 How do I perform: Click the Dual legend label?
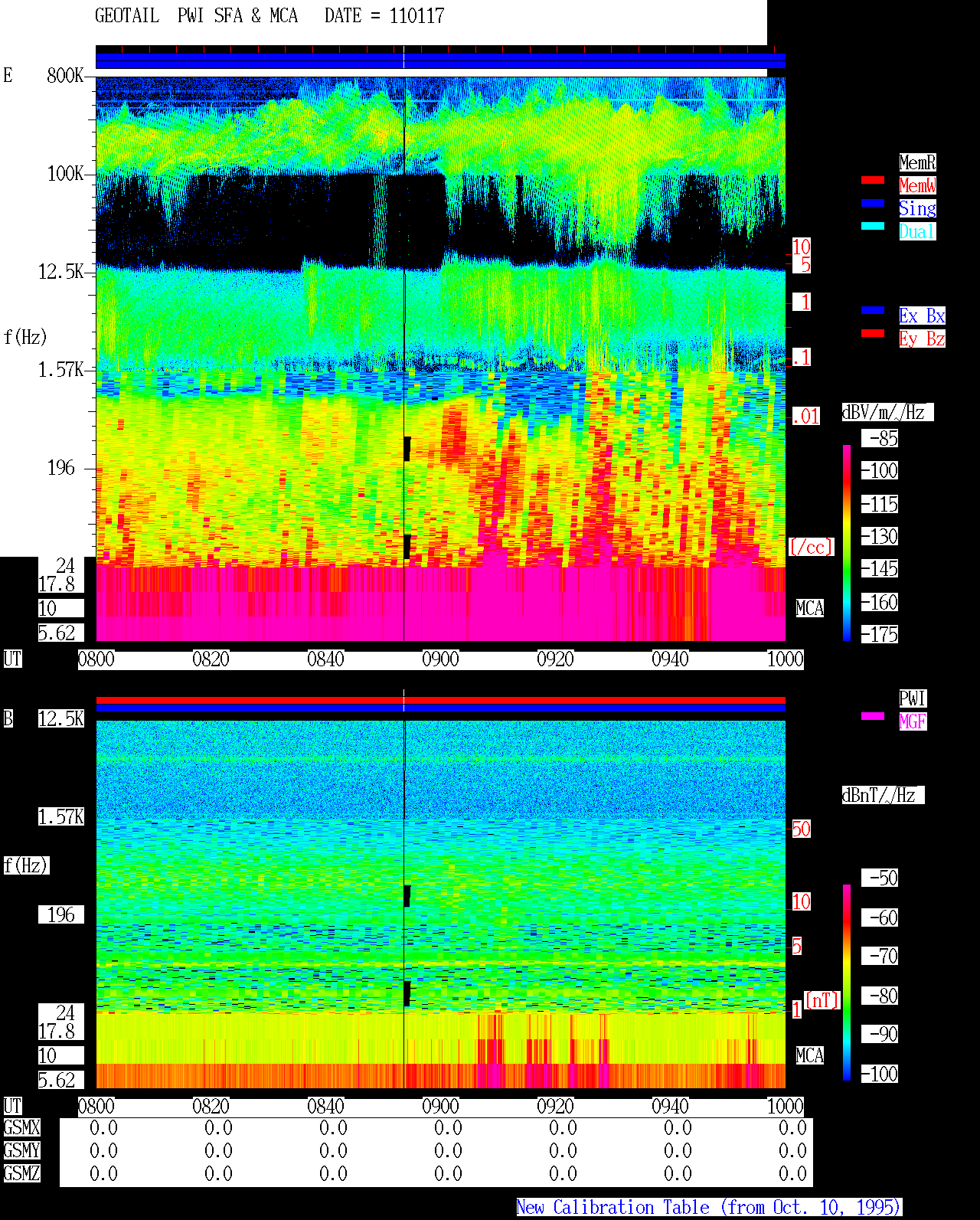[x=917, y=231]
